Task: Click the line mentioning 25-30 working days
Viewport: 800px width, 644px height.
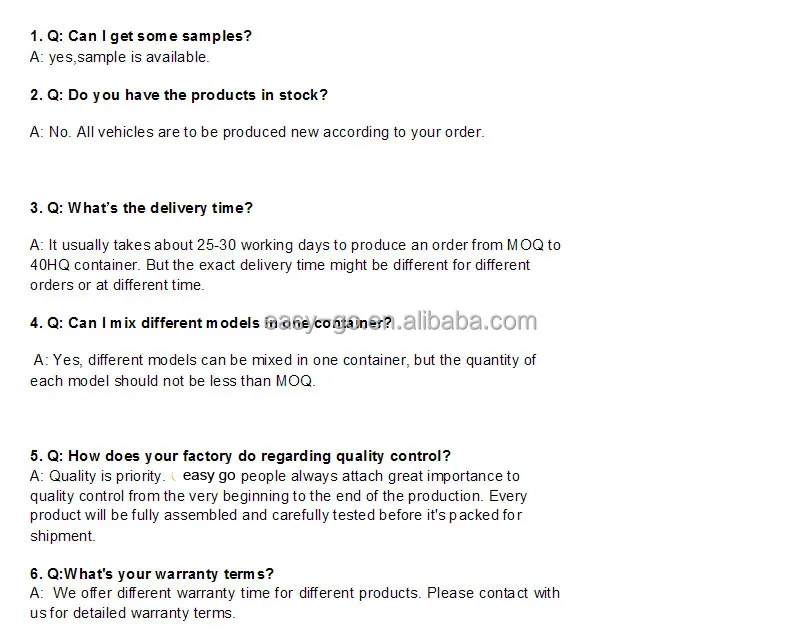Action: coord(295,245)
